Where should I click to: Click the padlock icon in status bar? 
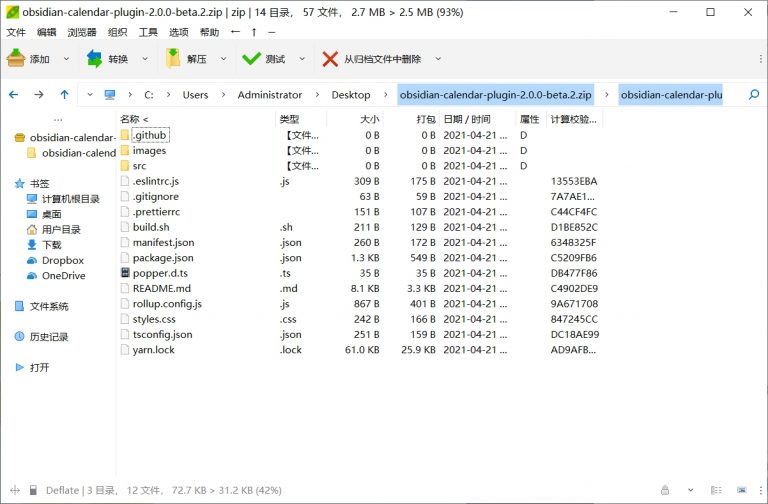pyautogui.click(x=665, y=490)
